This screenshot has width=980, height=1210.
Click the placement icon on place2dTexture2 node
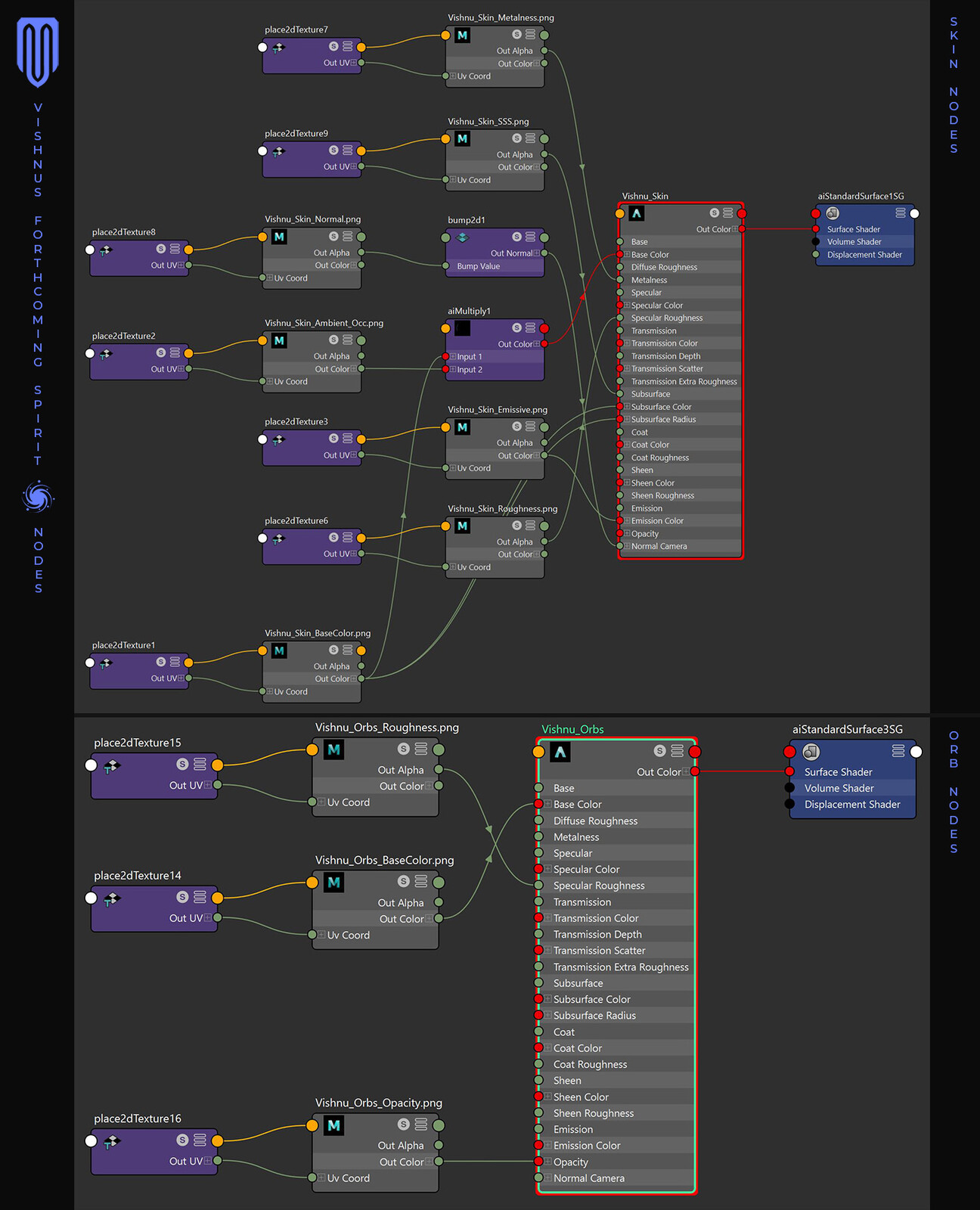coord(106,353)
